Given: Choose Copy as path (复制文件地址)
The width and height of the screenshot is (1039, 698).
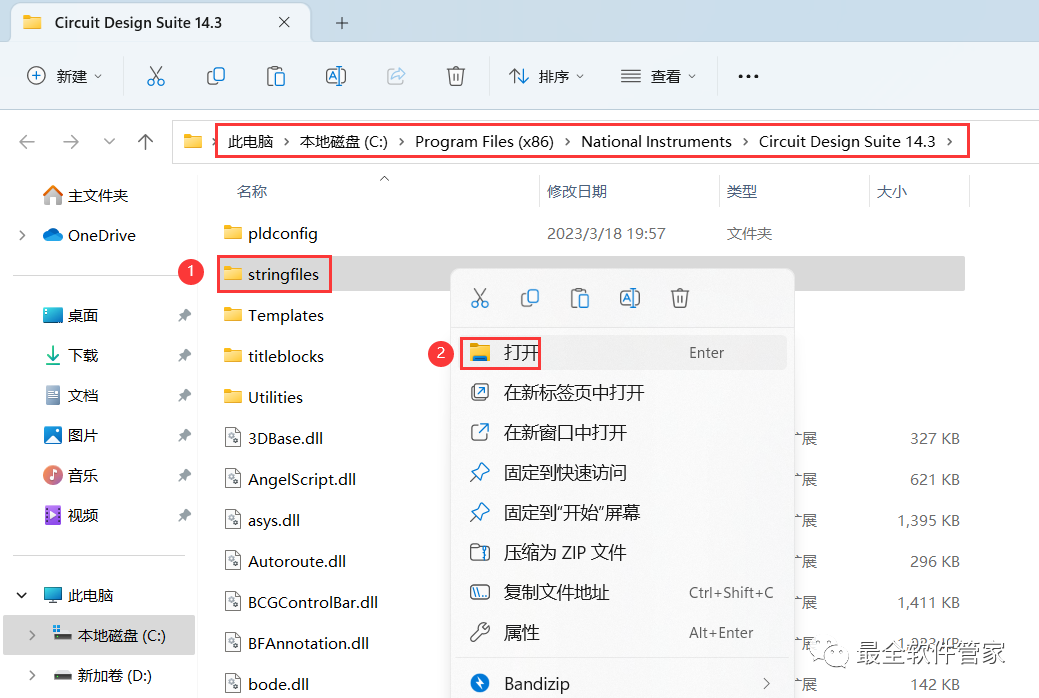Looking at the screenshot, I should pyautogui.click(x=624, y=593).
